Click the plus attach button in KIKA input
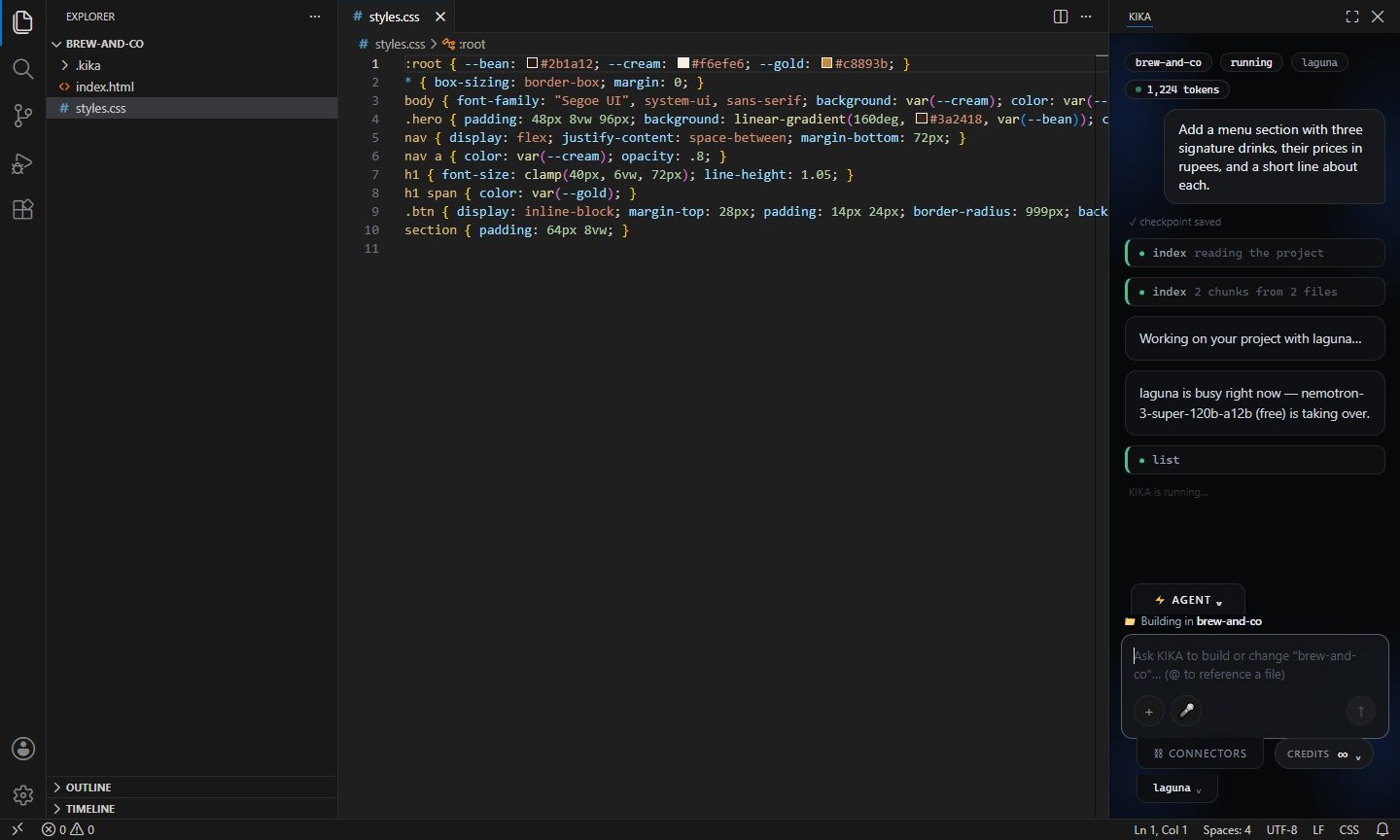This screenshot has height=840, width=1400. 1148,712
